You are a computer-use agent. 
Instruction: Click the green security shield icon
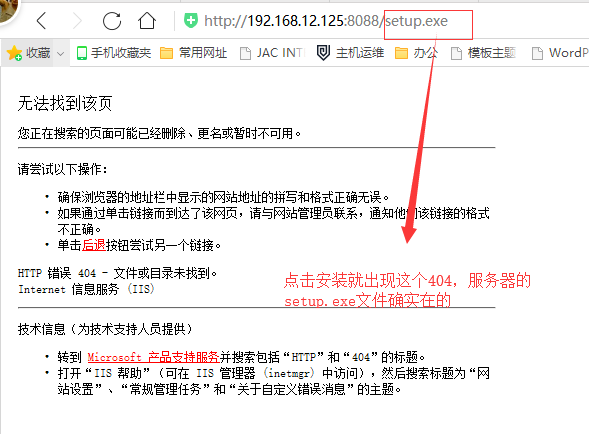[x=191, y=20]
